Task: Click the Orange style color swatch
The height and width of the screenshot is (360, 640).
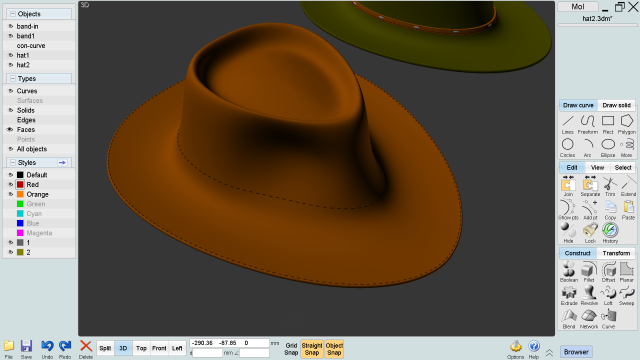Action: point(20,194)
